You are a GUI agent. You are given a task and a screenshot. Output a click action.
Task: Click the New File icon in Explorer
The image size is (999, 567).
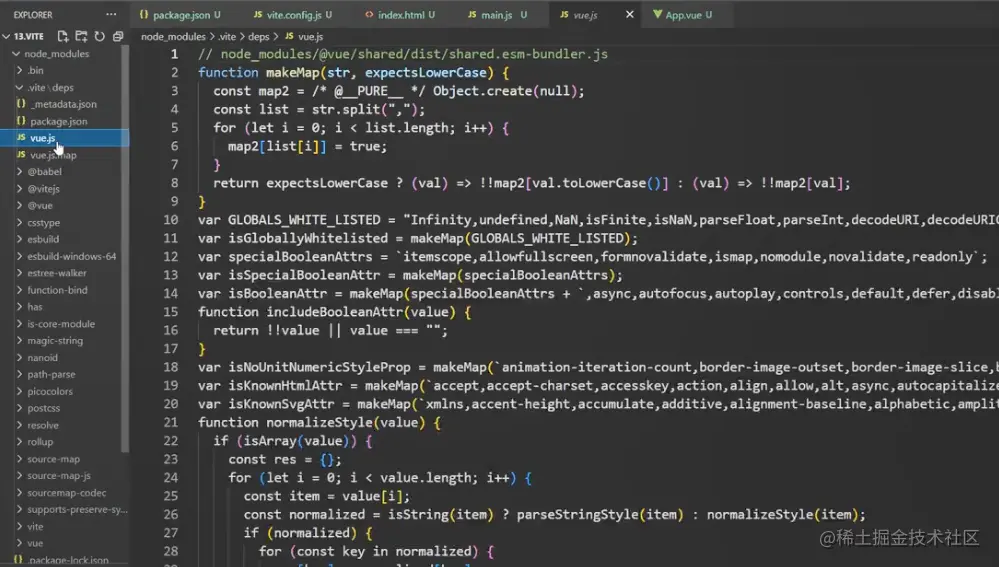tap(62, 36)
